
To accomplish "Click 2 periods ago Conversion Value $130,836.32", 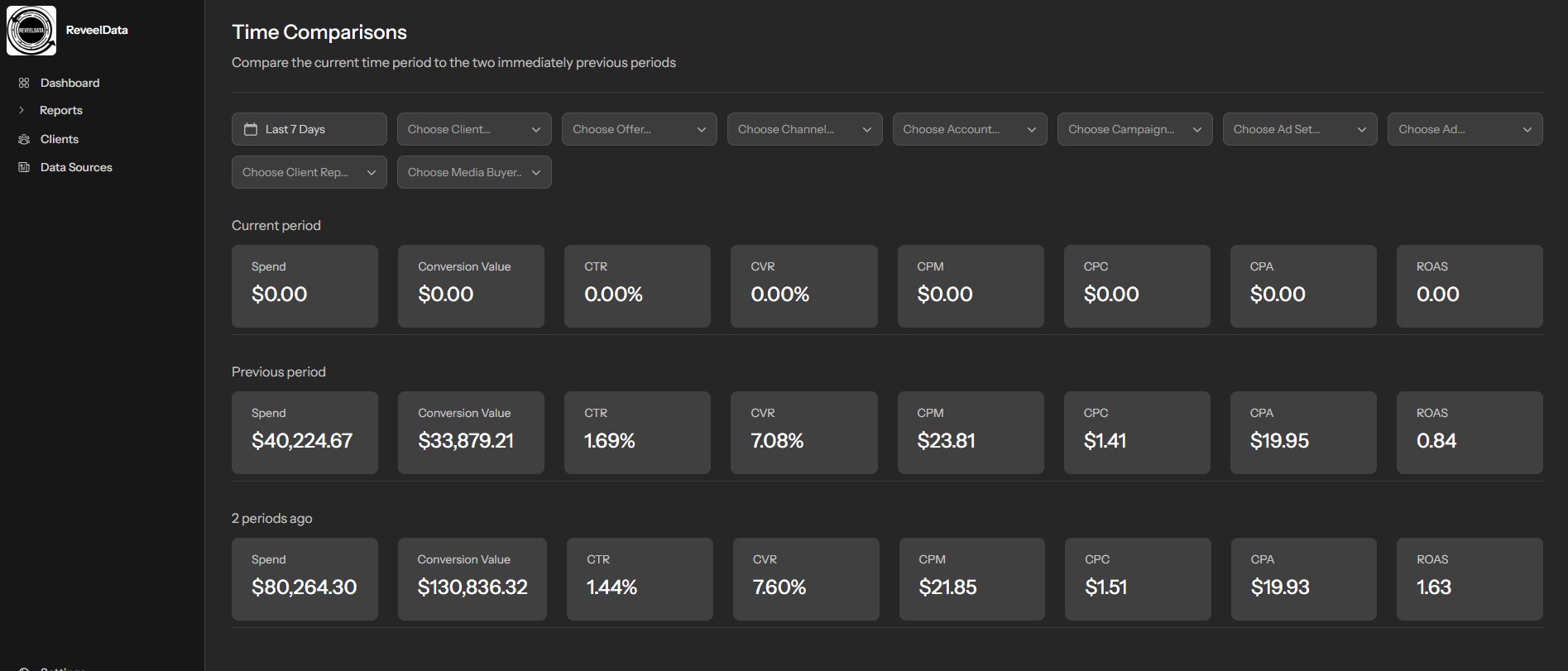I will (472, 579).
